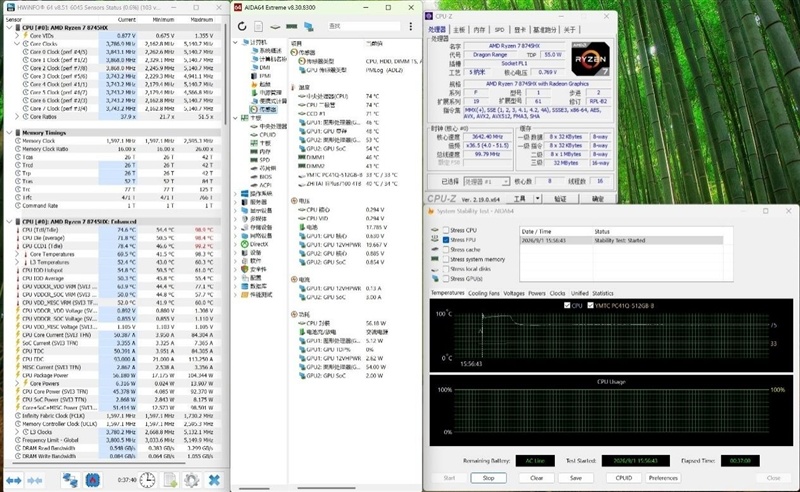Collapse Memory Timings group in HWiNFO

(9, 133)
